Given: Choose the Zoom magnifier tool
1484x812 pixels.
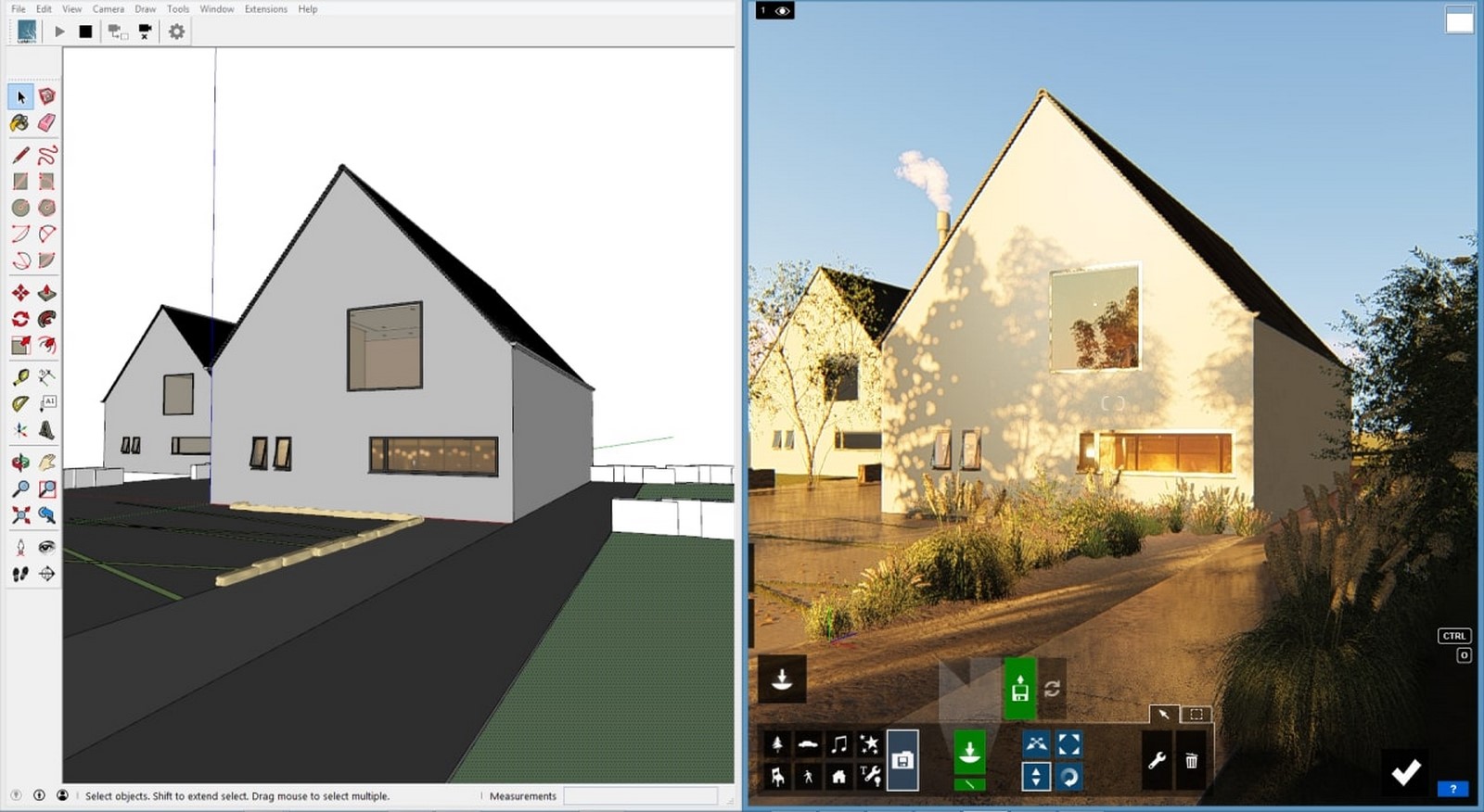Looking at the screenshot, I should click(20, 488).
